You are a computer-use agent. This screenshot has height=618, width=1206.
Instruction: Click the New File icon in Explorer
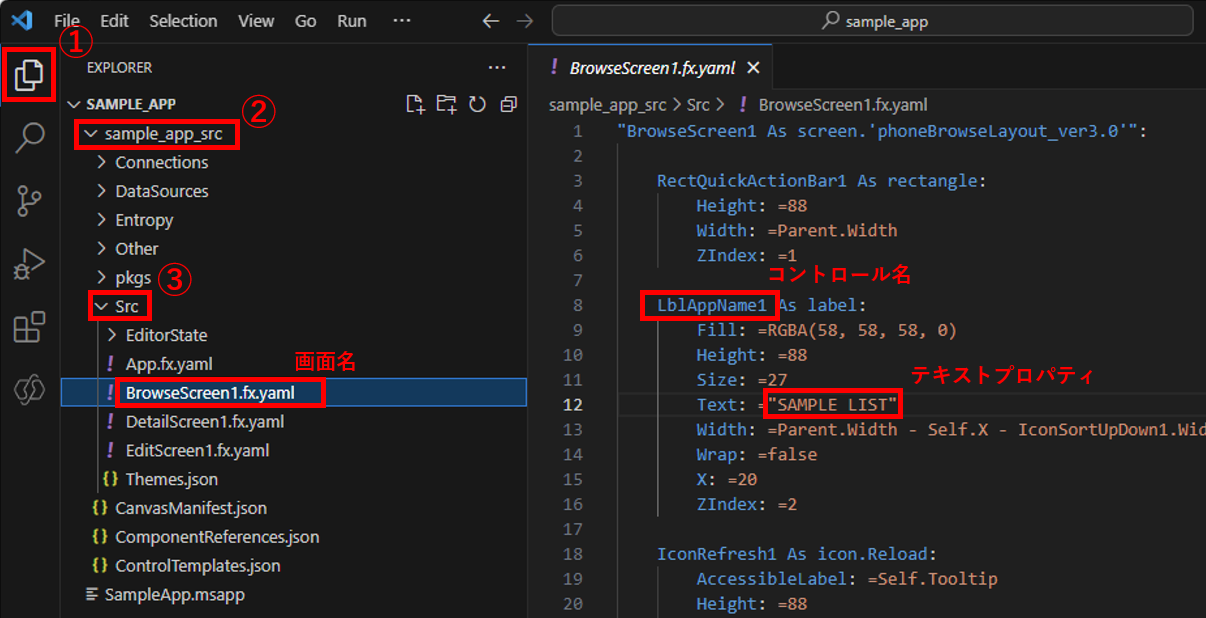point(415,104)
